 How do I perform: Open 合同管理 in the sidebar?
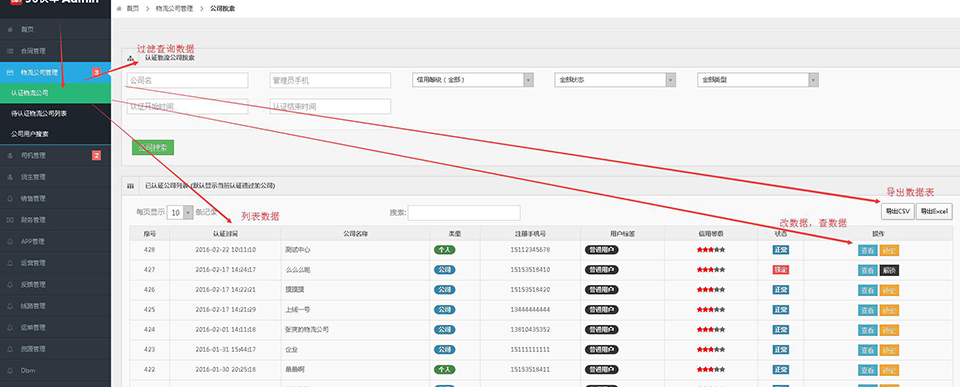[x=55, y=51]
